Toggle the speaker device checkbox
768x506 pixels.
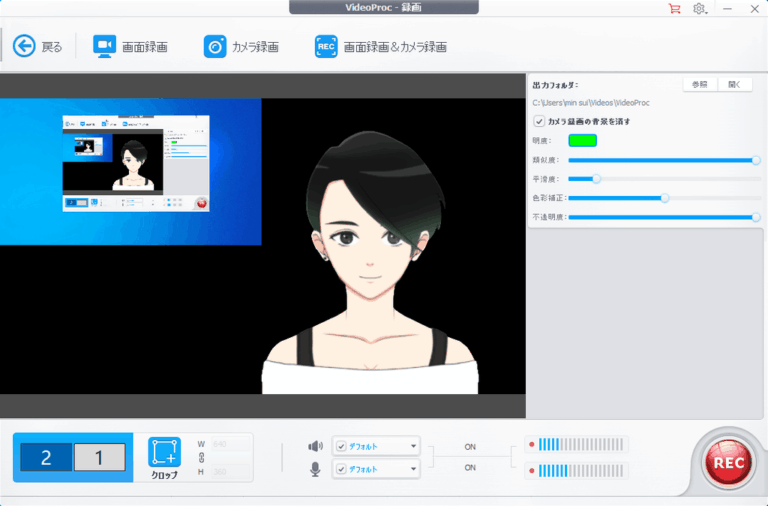pyautogui.click(x=341, y=446)
